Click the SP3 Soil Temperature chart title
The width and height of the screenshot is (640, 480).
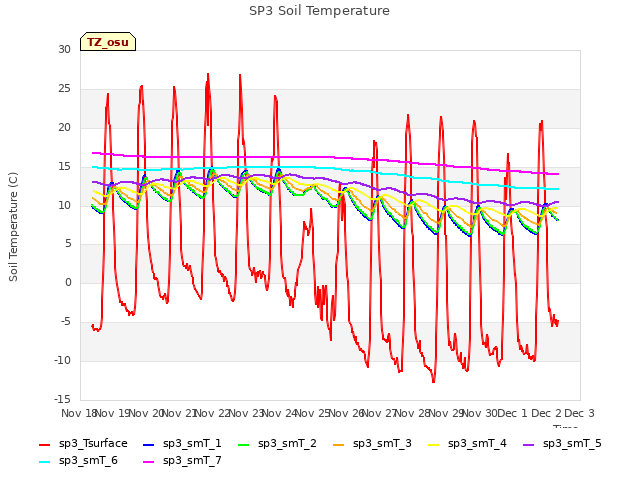[x=319, y=11]
